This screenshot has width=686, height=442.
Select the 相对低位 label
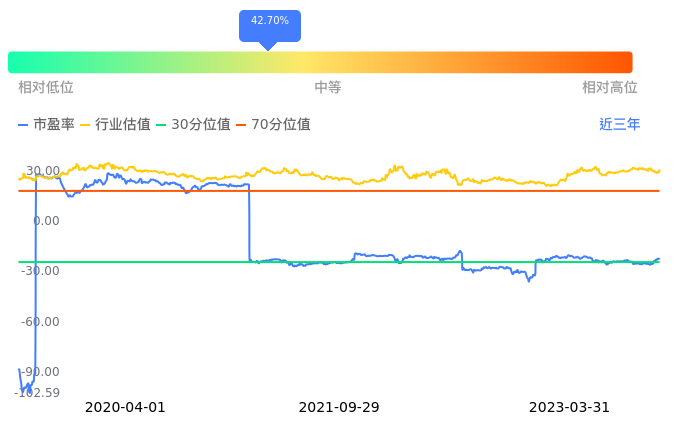tap(46, 88)
